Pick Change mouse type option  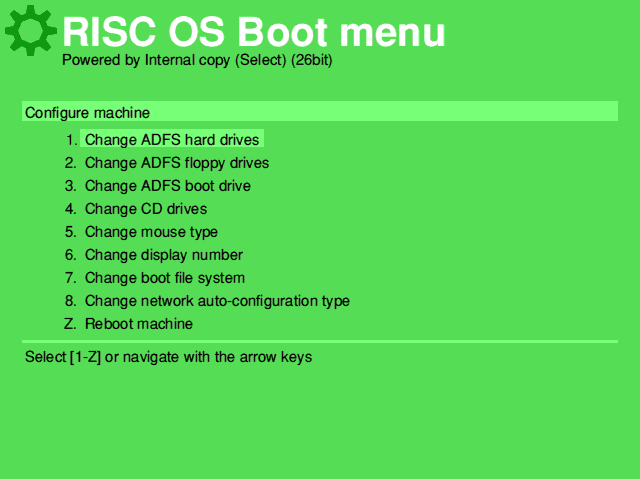tap(151, 232)
